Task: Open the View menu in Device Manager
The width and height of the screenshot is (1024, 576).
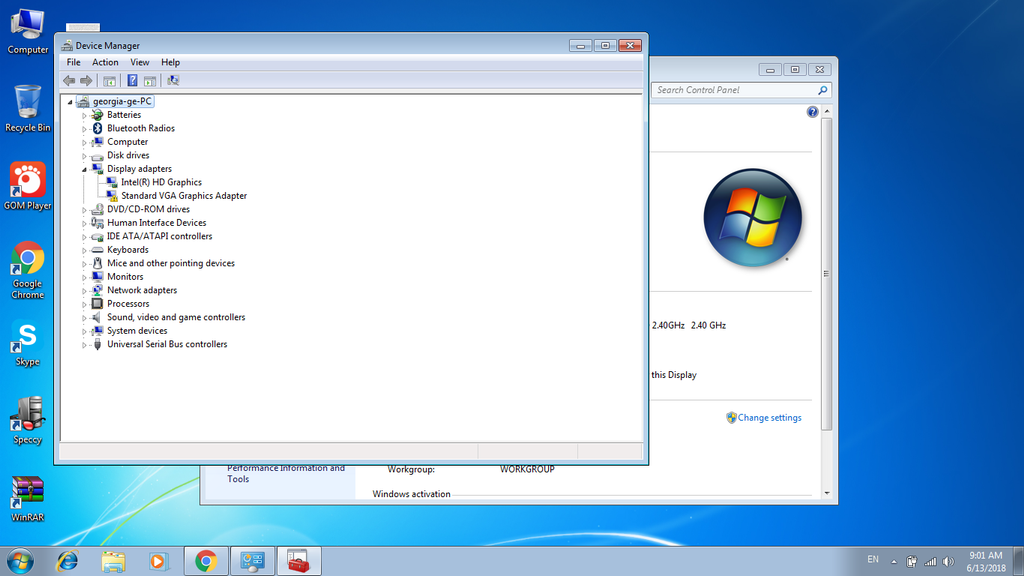Action: [x=139, y=62]
